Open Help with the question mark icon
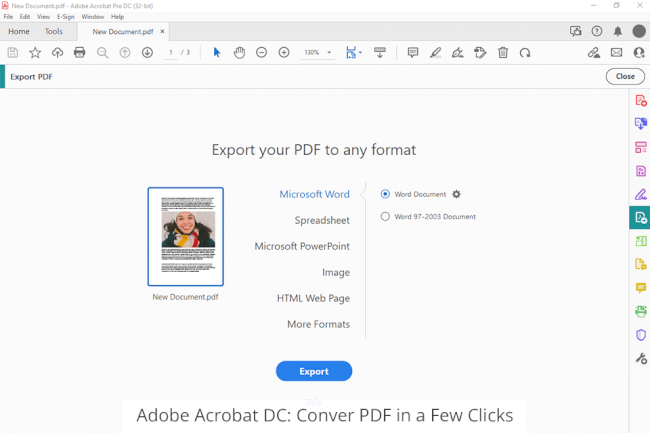 (x=597, y=31)
